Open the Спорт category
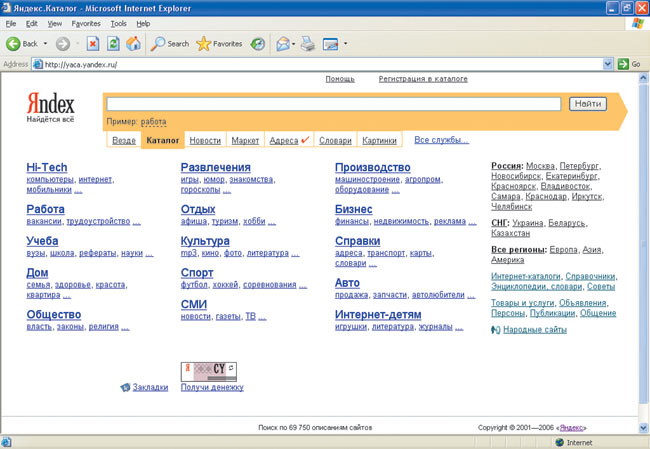 197,273
